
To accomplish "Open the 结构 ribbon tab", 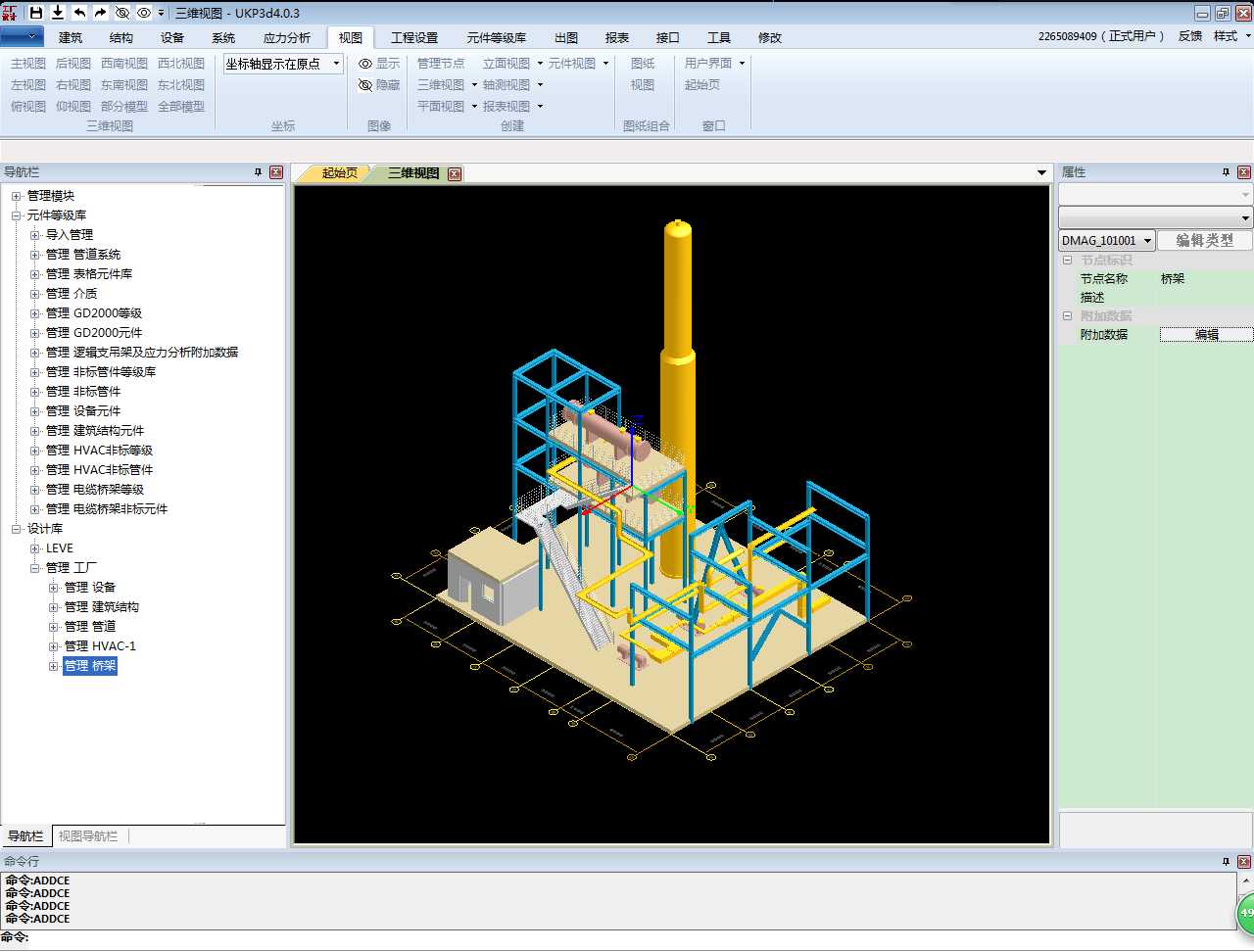I will 121,38.
